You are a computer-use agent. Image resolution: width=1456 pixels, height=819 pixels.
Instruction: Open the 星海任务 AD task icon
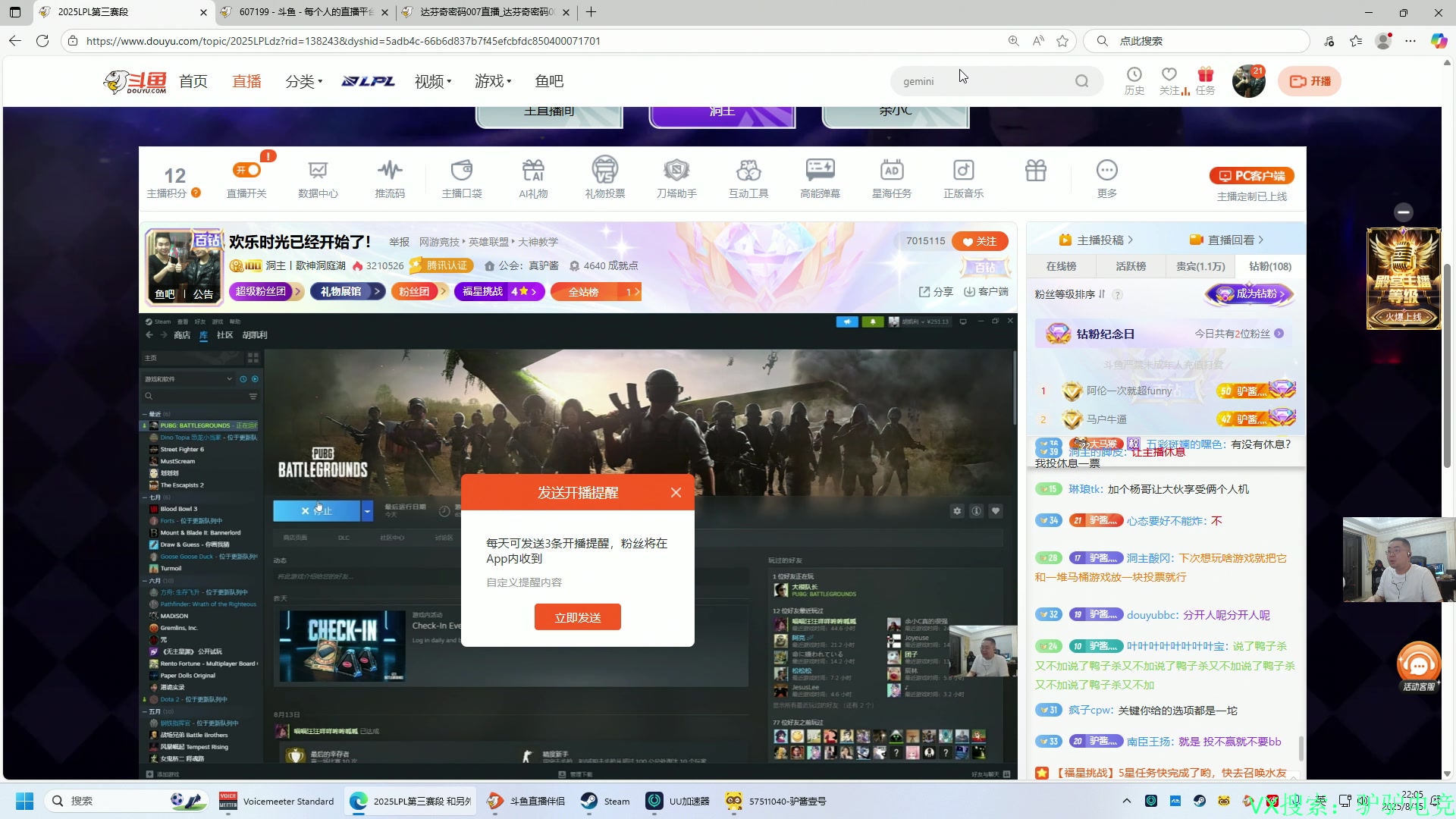click(892, 171)
